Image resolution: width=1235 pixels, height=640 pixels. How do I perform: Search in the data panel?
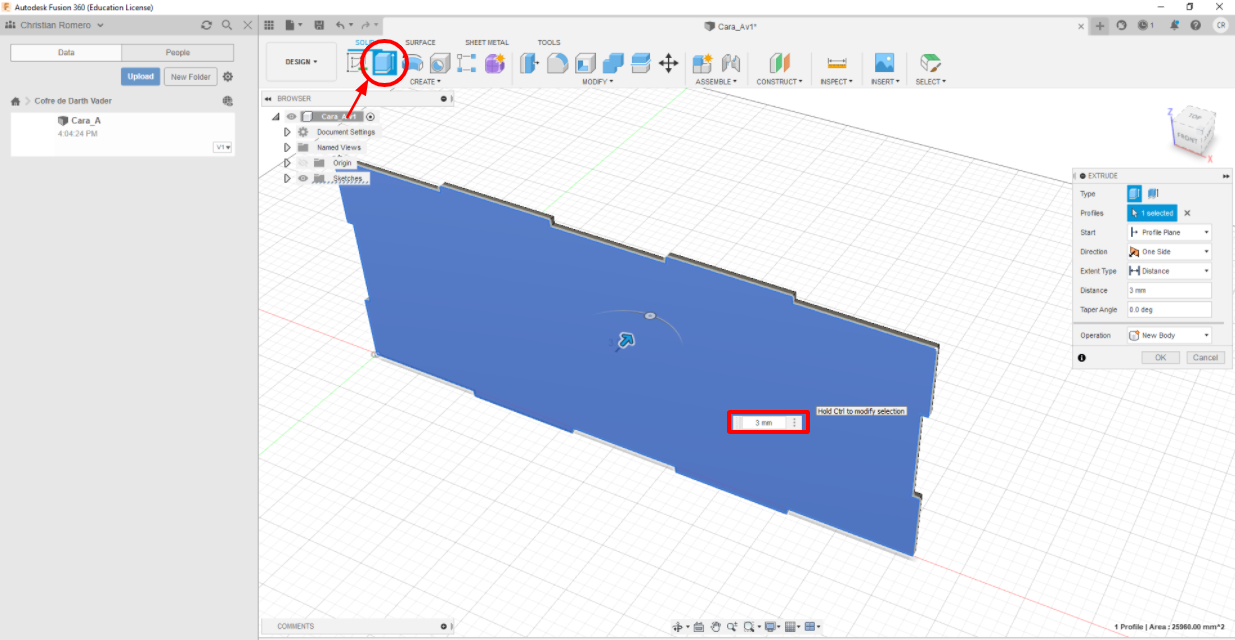pyautogui.click(x=227, y=25)
